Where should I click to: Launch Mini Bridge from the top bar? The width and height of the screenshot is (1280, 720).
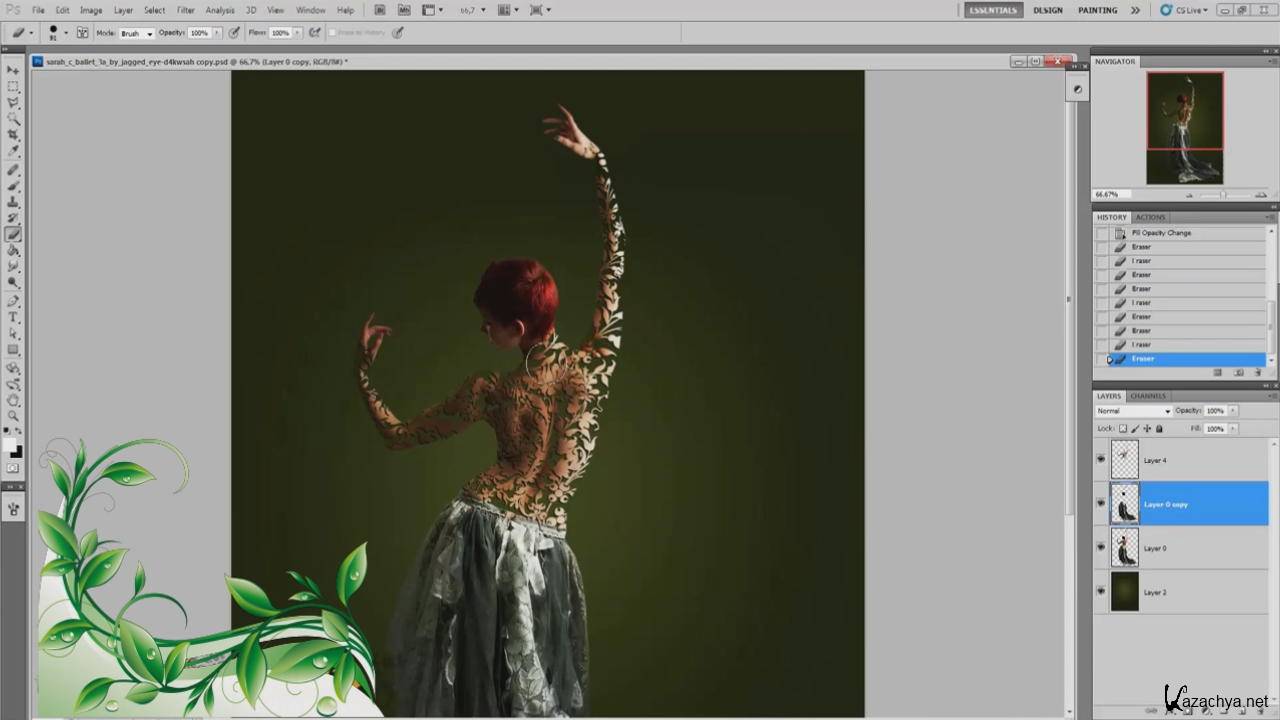(x=404, y=10)
